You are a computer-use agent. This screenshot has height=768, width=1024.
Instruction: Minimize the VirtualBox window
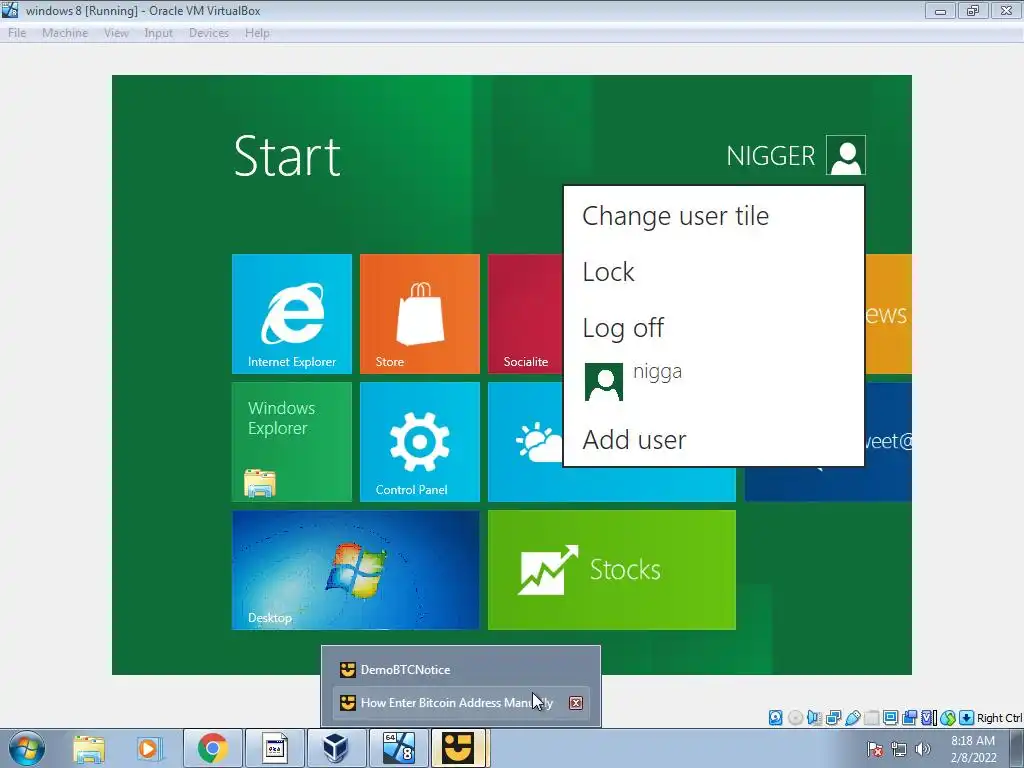point(940,11)
